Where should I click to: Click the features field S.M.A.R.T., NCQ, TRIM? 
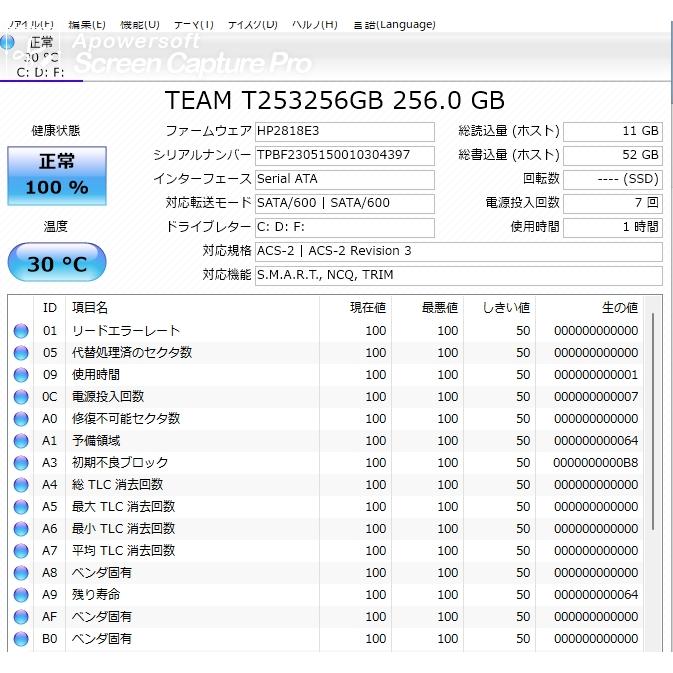coord(459,276)
